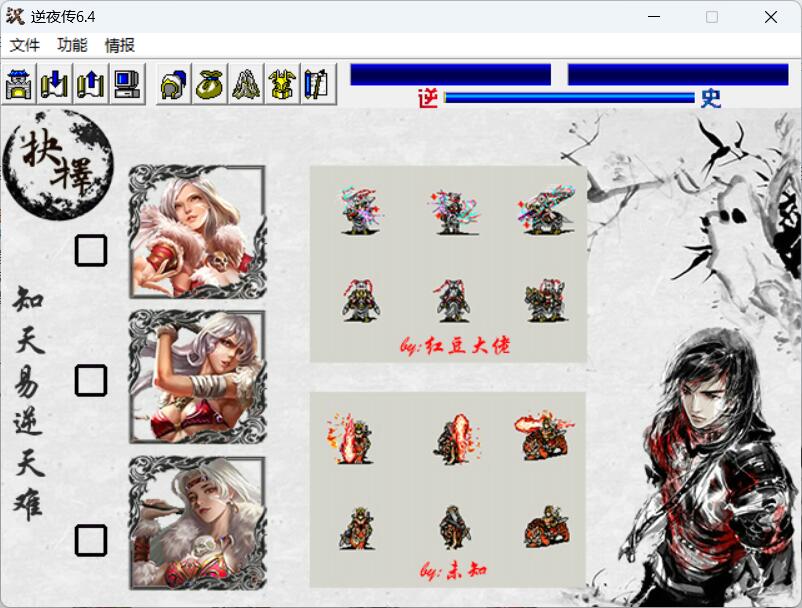The width and height of the screenshot is (802, 608).
Task: Click the computer monitor toolbar icon
Action: point(127,84)
